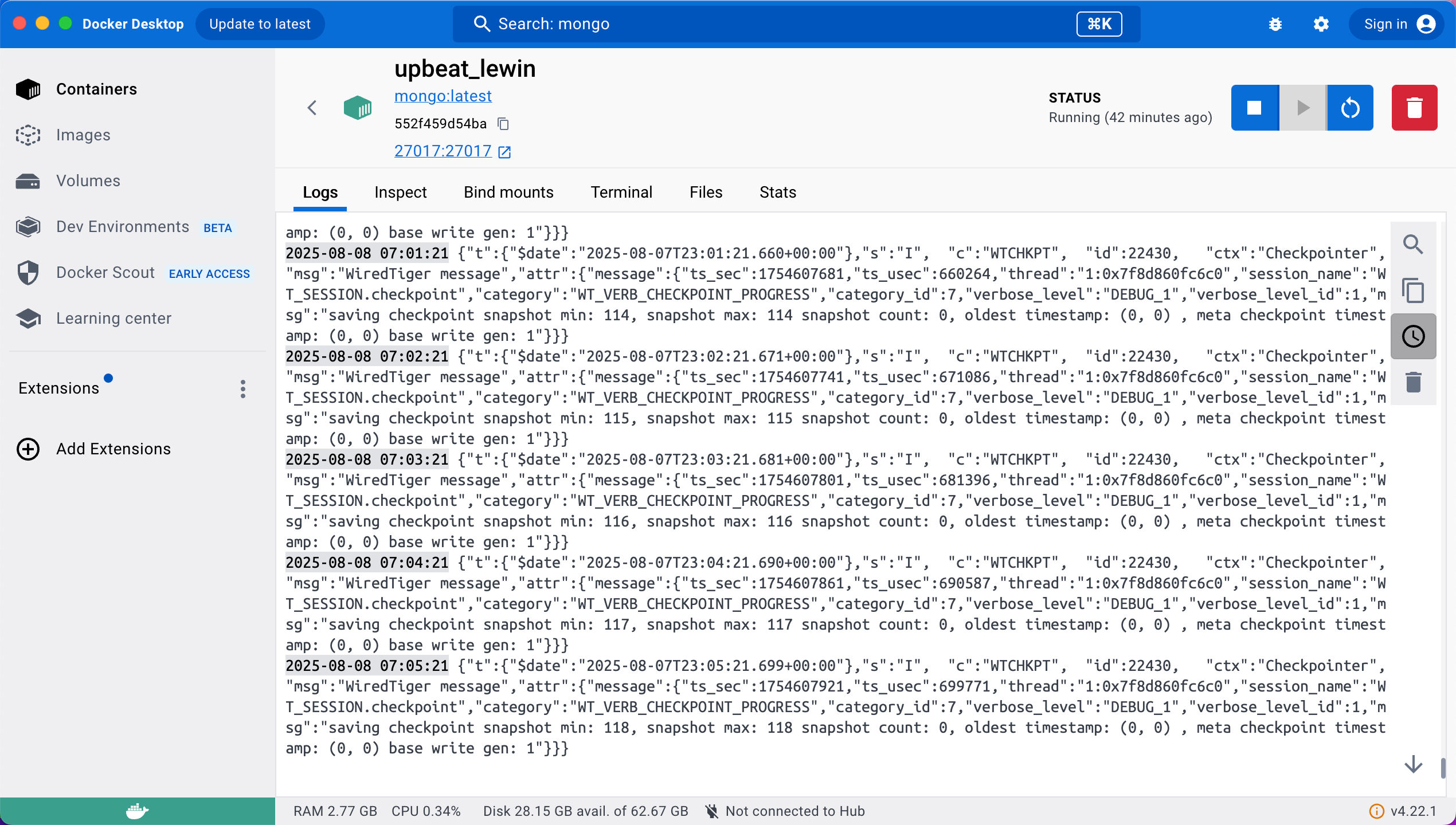Go back to containers list
Viewport: 1456px width, 825px height.
pos(312,108)
